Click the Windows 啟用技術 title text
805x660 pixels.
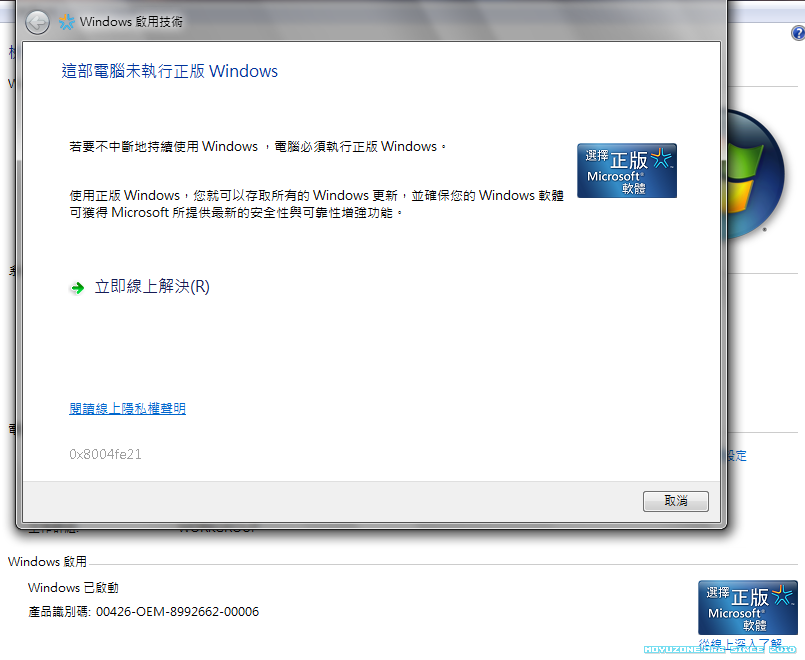point(131,22)
